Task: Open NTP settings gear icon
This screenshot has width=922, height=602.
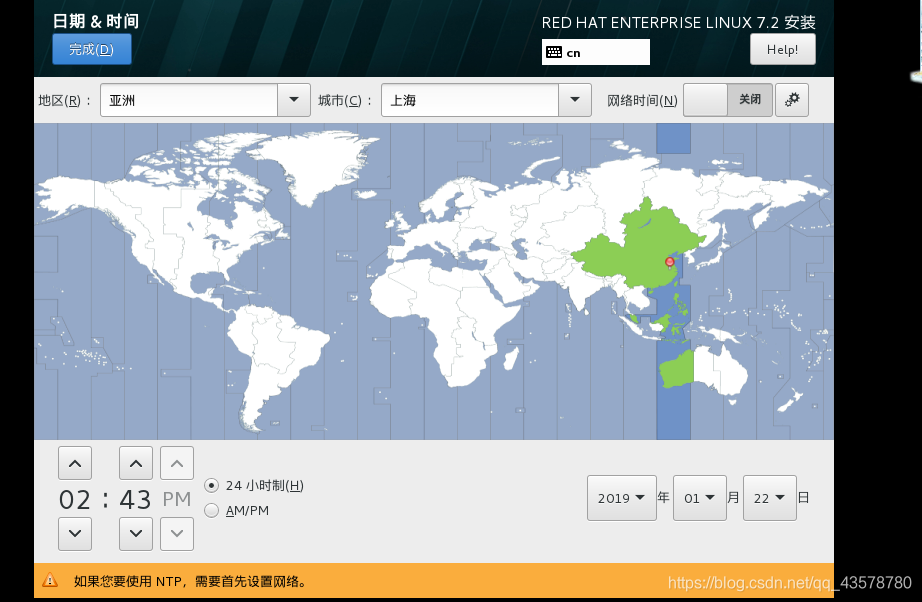Action: tap(792, 100)
